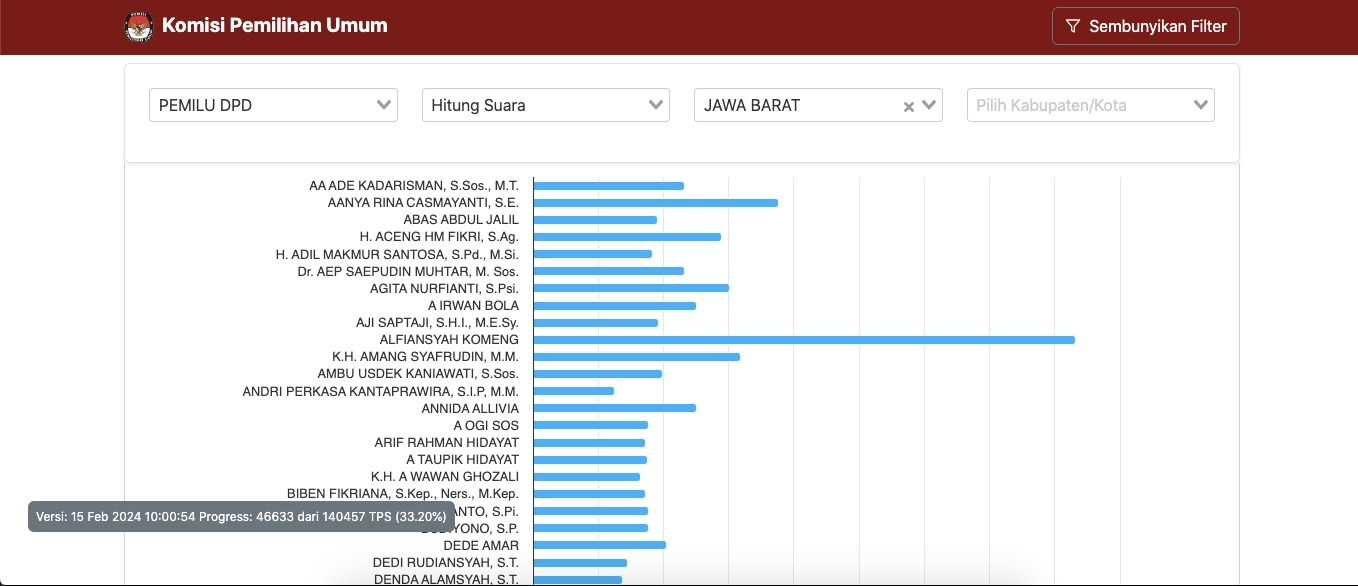
Task: Click the bar for H. ACENG HM FIKRI, S.Ag.
Action: click(x=627, y=237)
